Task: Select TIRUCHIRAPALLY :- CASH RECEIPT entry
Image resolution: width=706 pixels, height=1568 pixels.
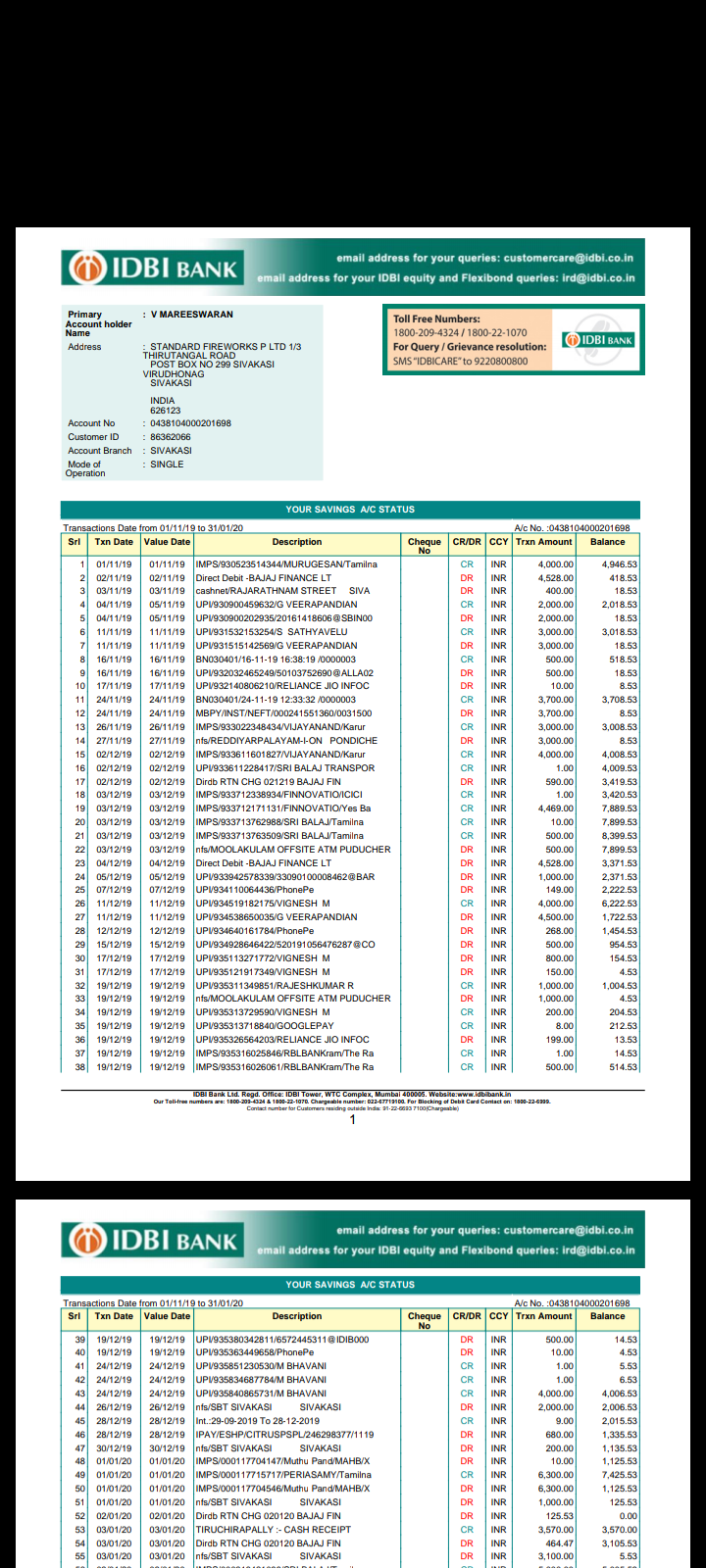Action: tap(274, 1529)
